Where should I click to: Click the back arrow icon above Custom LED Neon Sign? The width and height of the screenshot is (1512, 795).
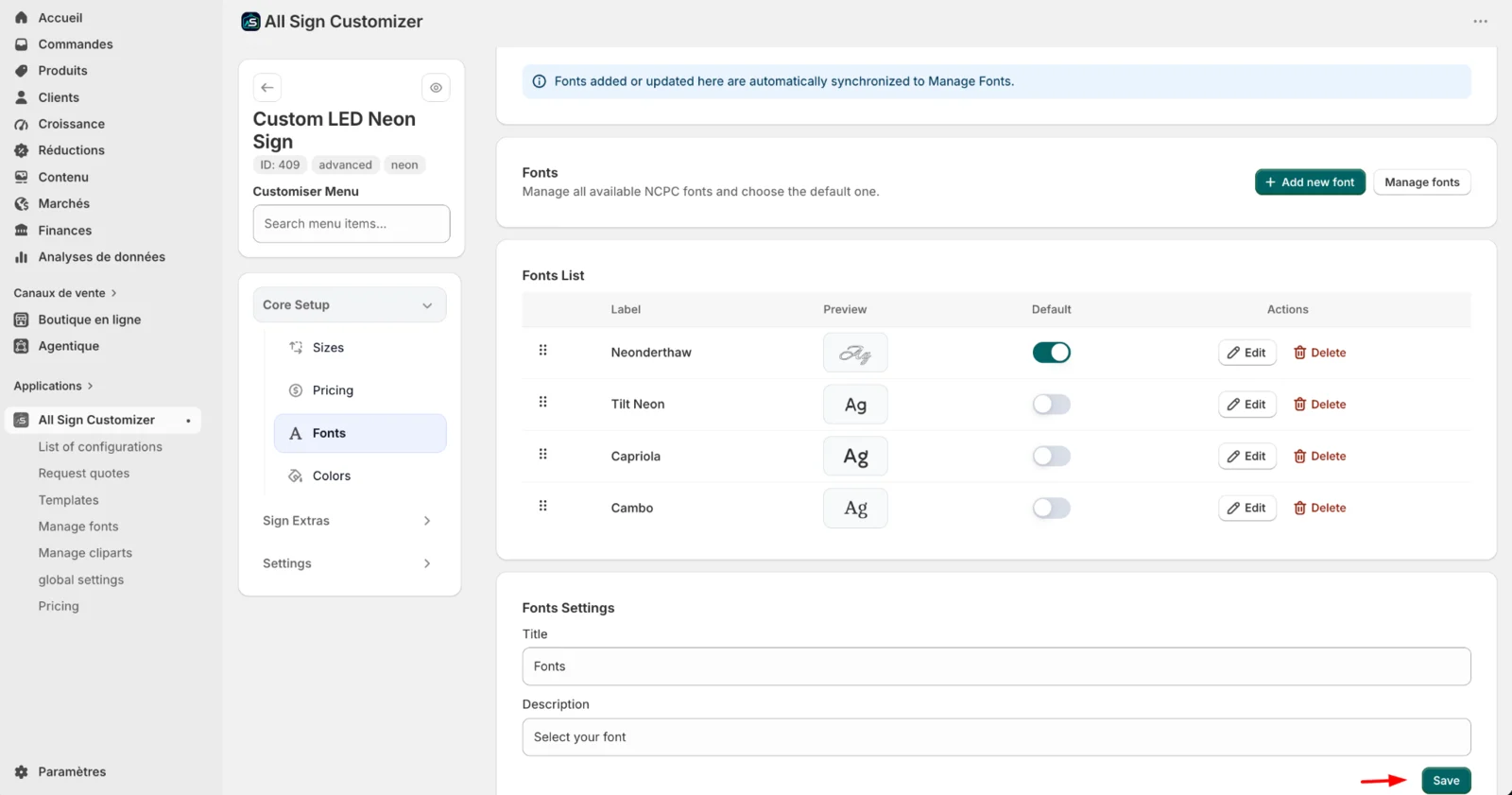coord(267,88)
